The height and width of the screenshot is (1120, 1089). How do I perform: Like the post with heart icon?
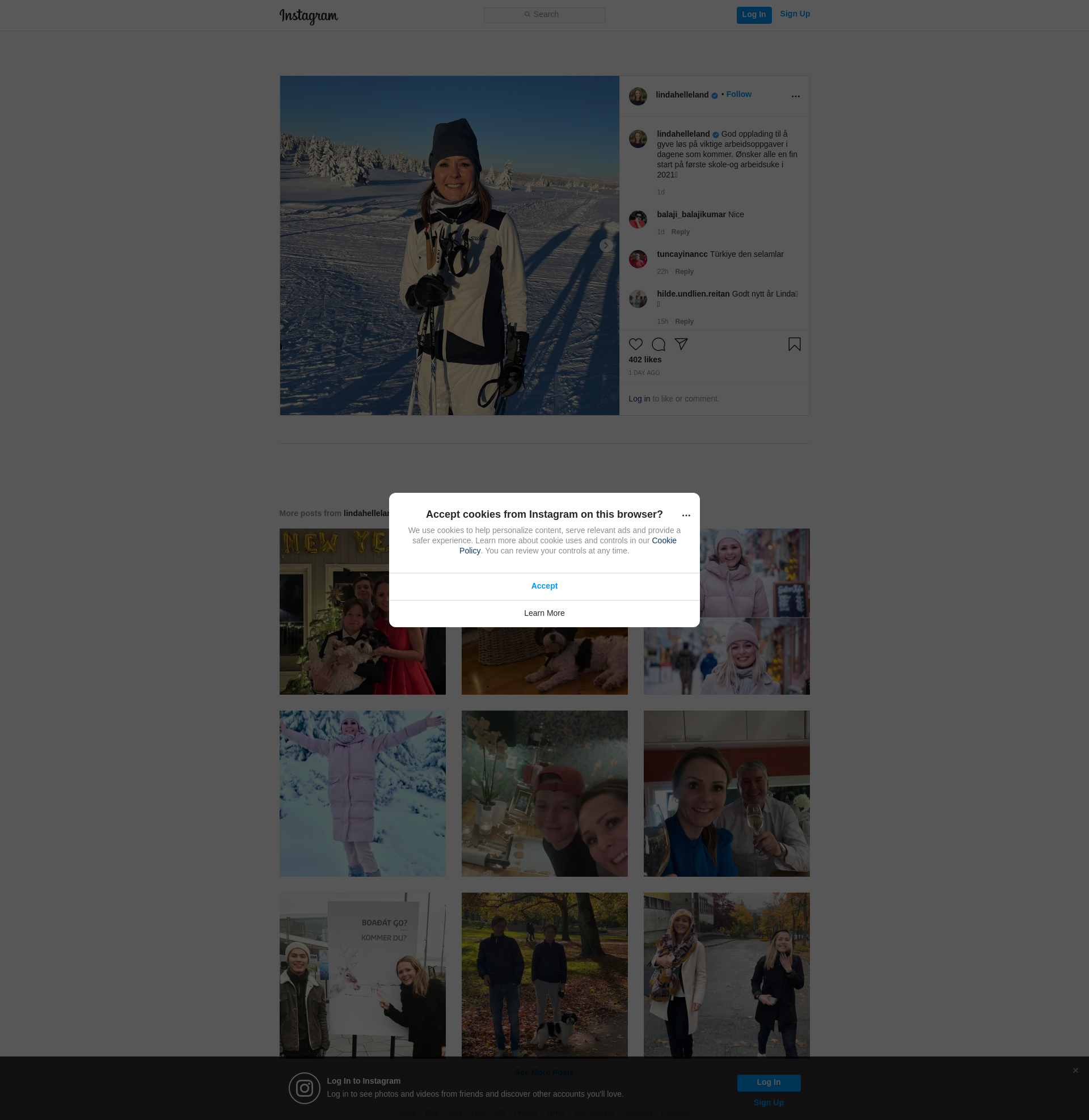pyautogui.click(x=635, y=344)
